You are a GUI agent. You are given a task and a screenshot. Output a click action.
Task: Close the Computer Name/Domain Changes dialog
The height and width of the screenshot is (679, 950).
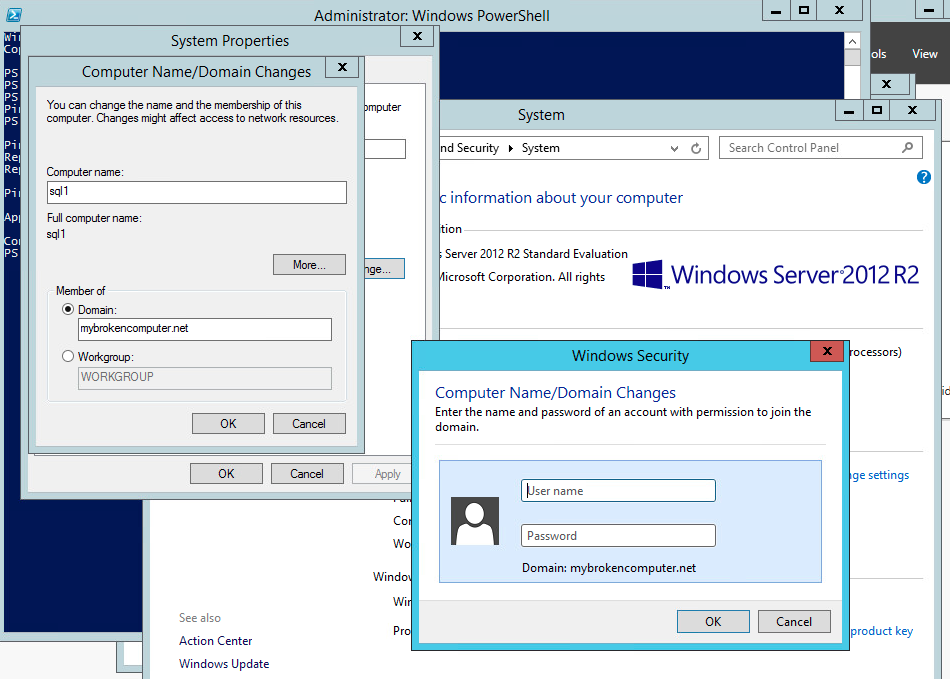click(x=342, y=68)
